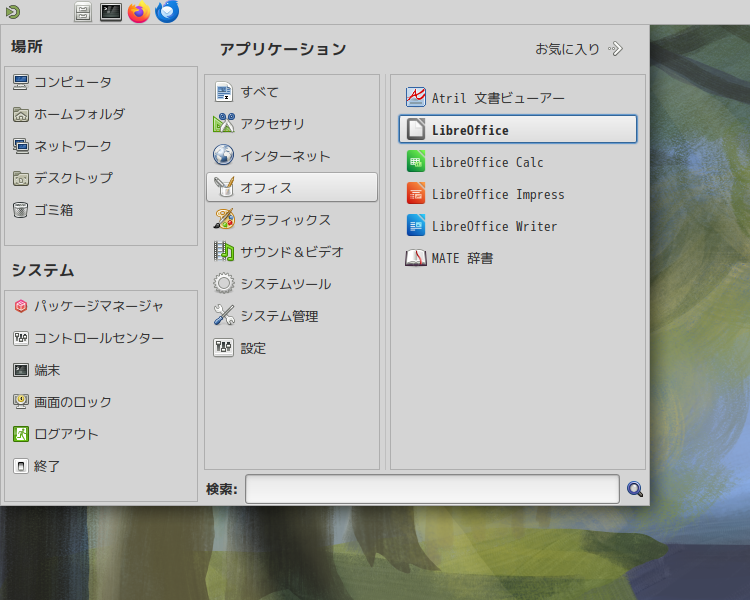This screenshot has width=750, height=600.
Task: Click the 端末 terminal icon in the System list
Action: pyautogui.click(x=21, y=370)
